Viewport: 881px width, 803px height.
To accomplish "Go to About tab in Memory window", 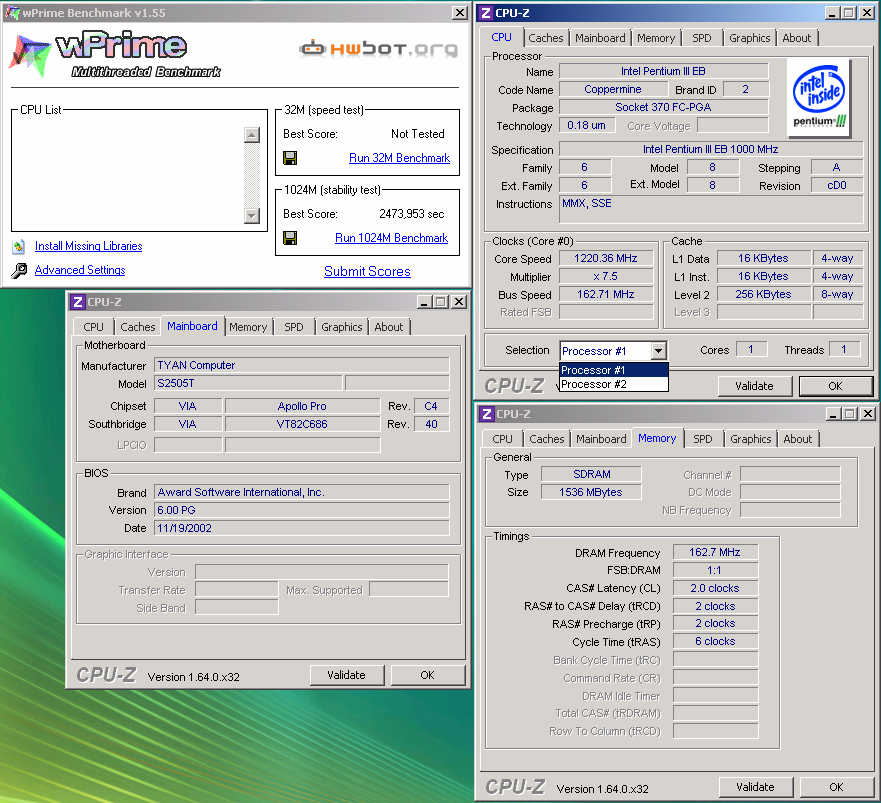I will coord(798,439).
